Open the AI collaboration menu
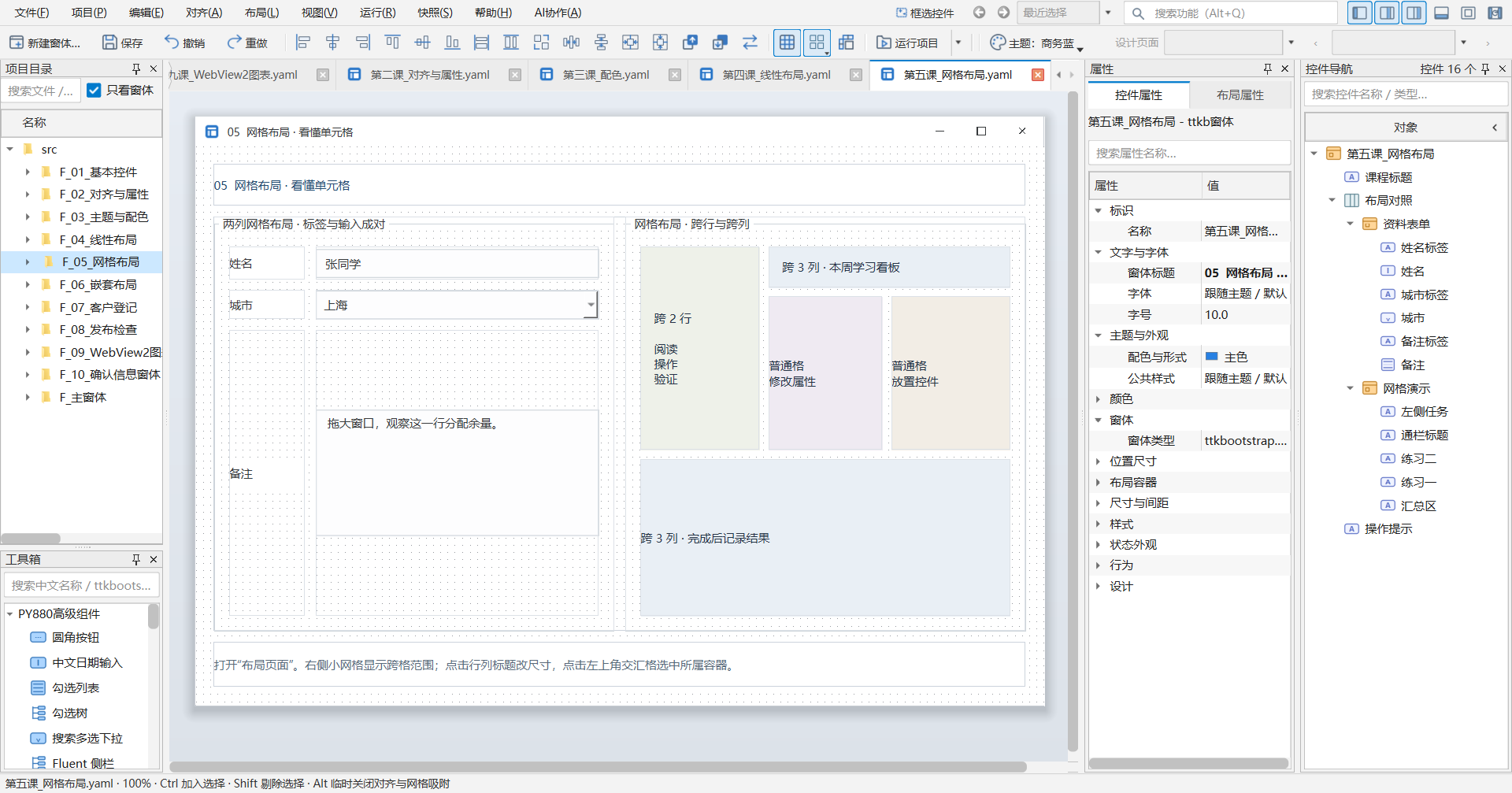This screenshot has height=793, width=1512. click(x=558, y=13)
